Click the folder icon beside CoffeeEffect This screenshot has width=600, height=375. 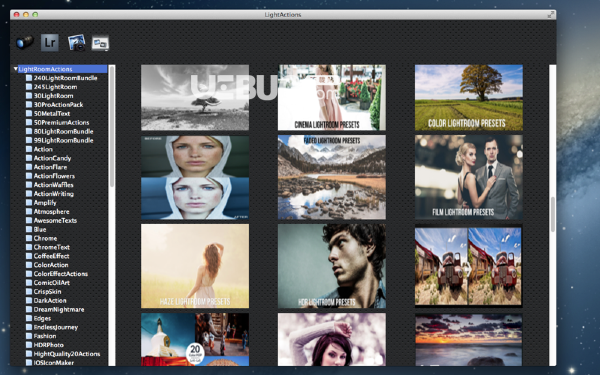pyautogui.click(x=29, y=256)
